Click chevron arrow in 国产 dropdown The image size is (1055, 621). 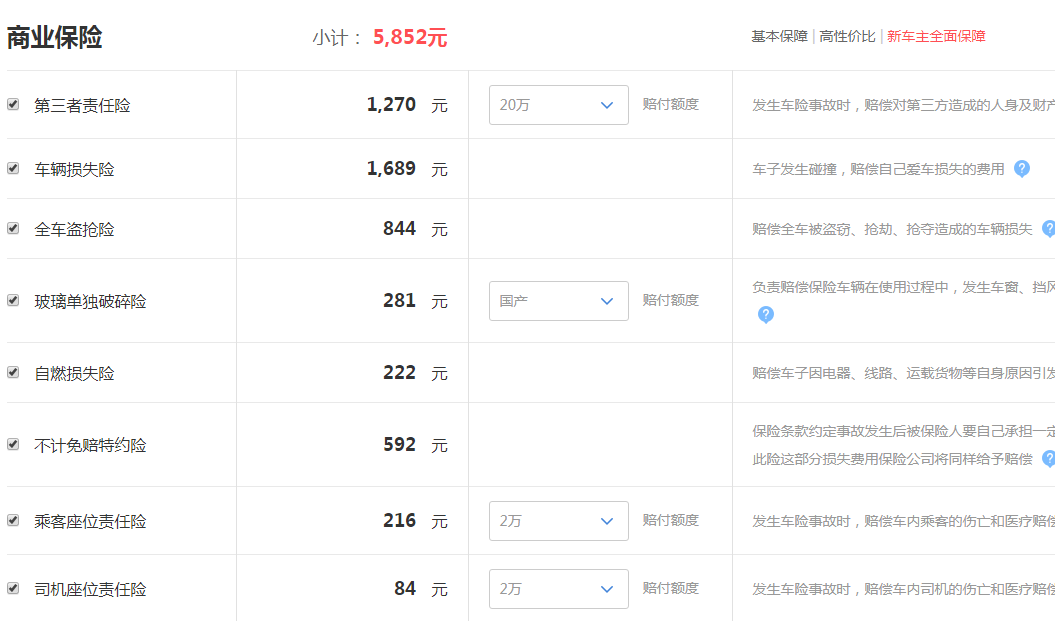tap(607, 301)
